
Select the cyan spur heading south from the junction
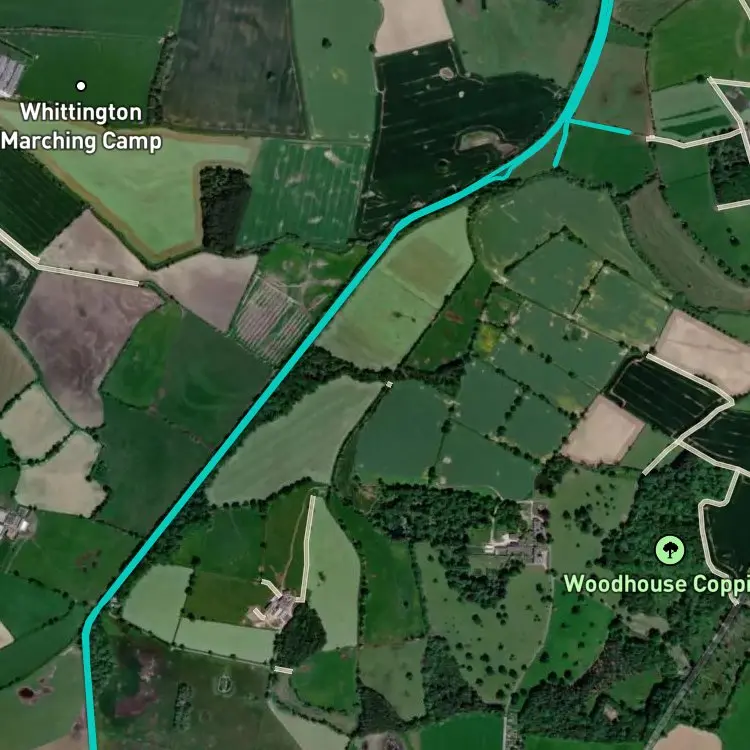point(561,143)
